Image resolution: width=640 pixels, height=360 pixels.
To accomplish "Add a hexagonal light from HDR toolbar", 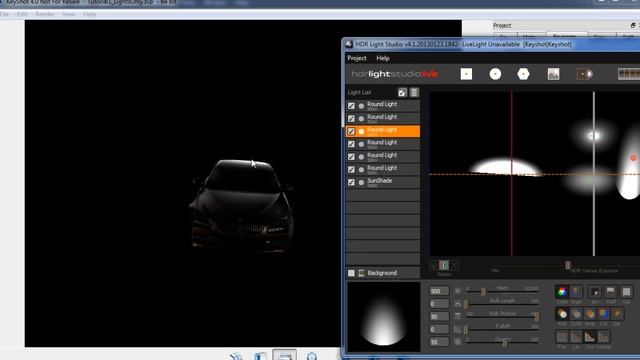I will click(x=523, y=74).
